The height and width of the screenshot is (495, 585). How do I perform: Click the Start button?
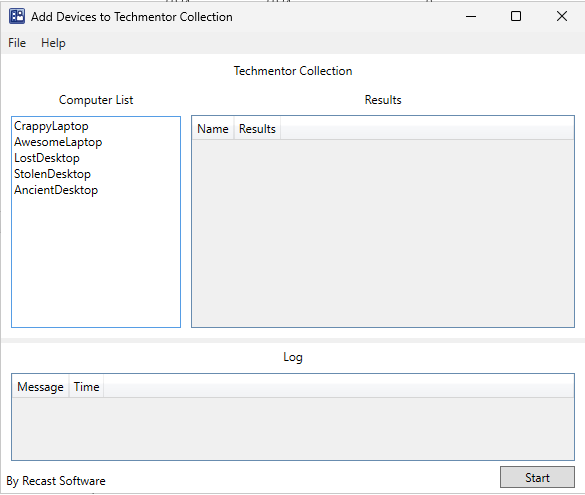click(537, 477)
